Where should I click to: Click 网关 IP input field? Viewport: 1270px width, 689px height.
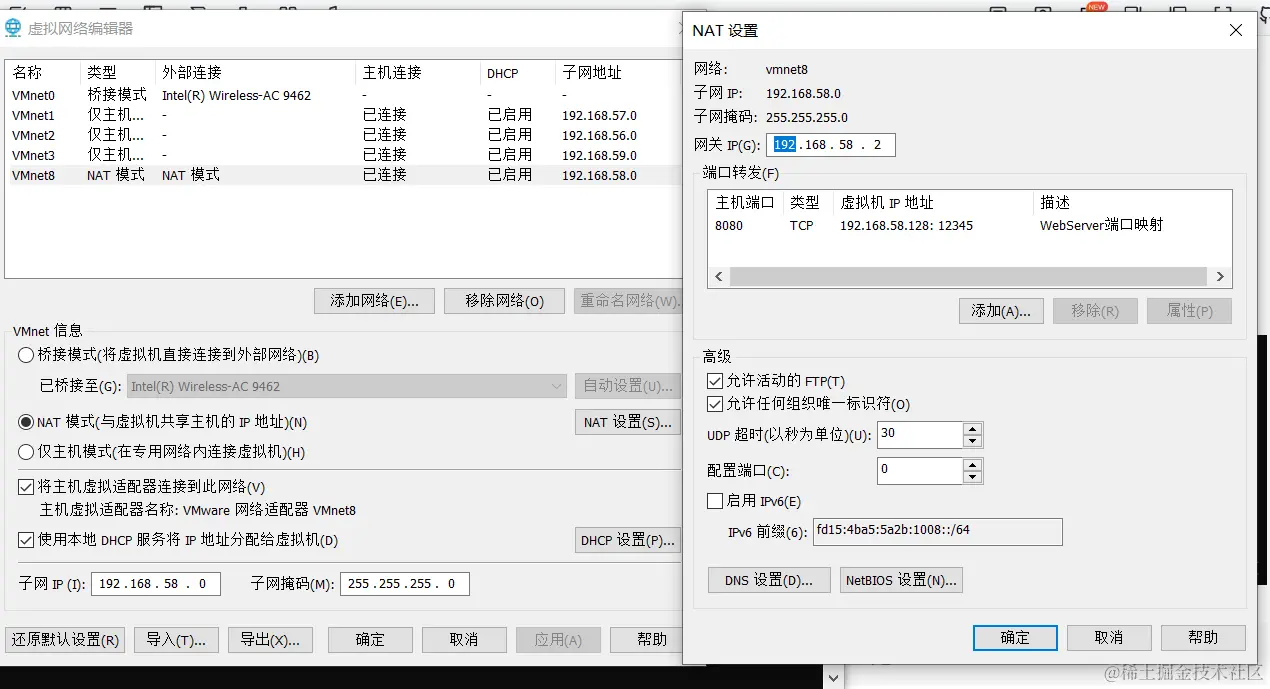(831, 145)
